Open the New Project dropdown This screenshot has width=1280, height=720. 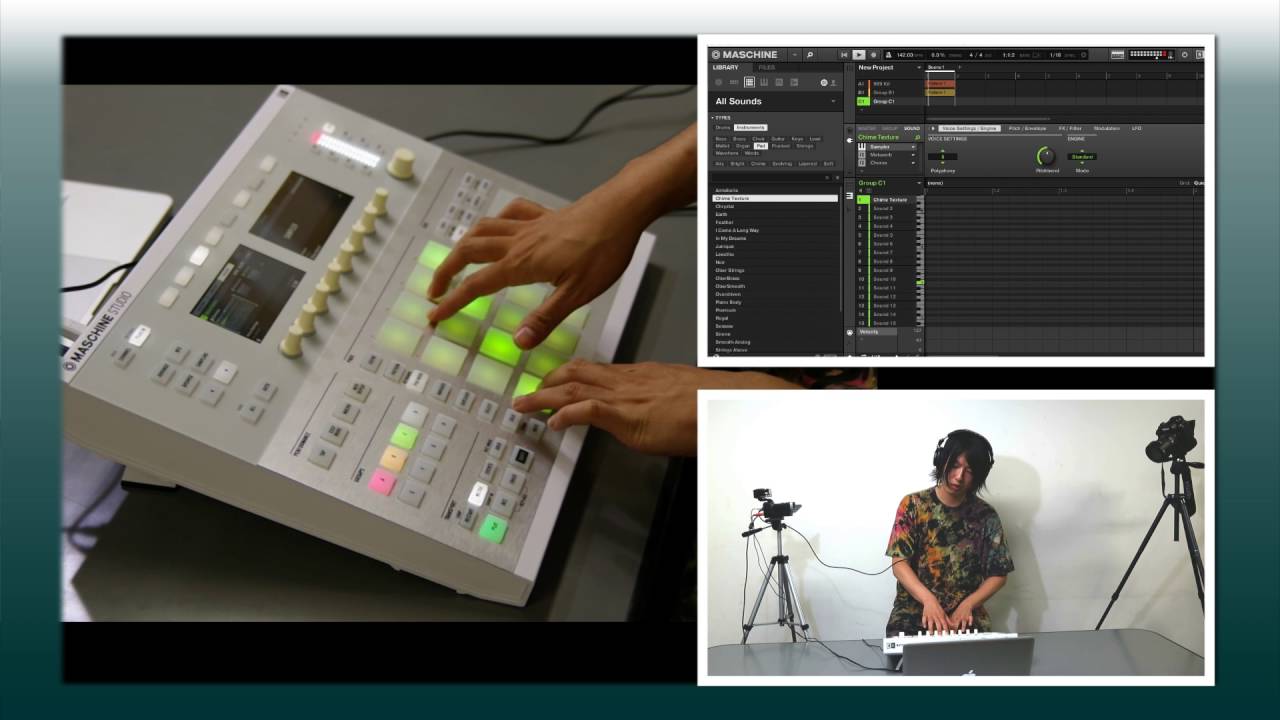(x=918, y=67)
